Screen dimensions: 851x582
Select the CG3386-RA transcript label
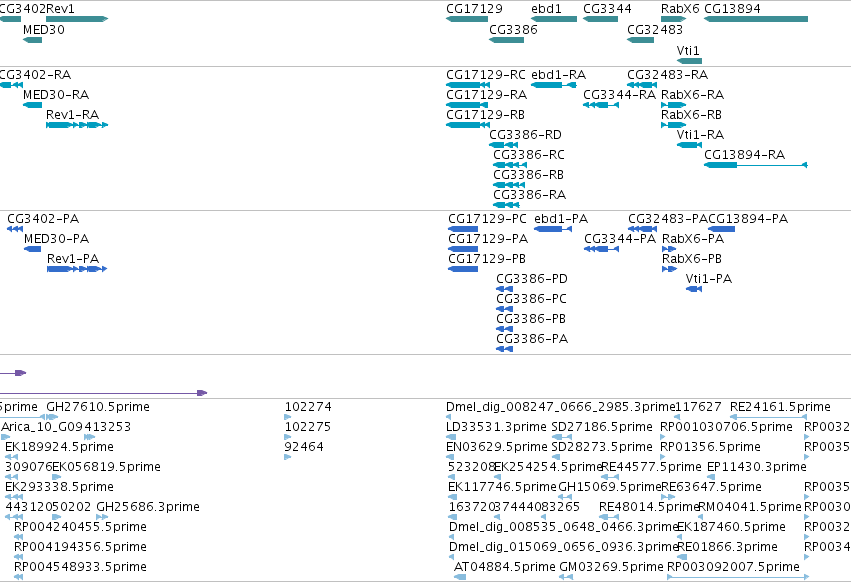click(530, 194)
